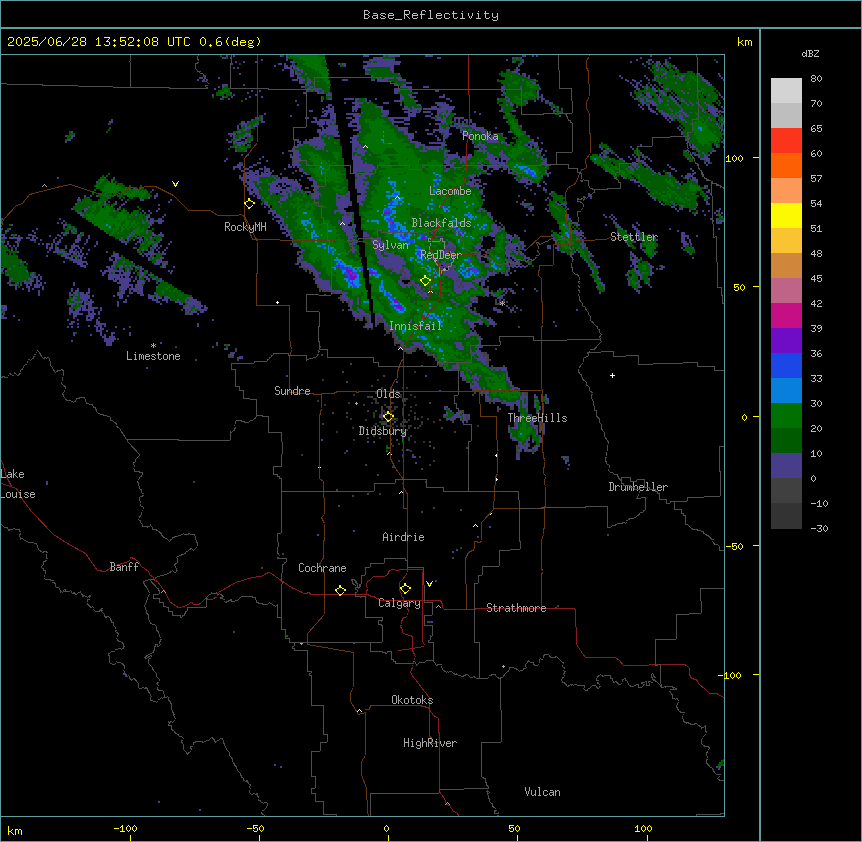The height and width of the screenshot is (842, 862).
Task: Select the tan 45-48 dBZ legend swatch
Action: coord(786,265)
